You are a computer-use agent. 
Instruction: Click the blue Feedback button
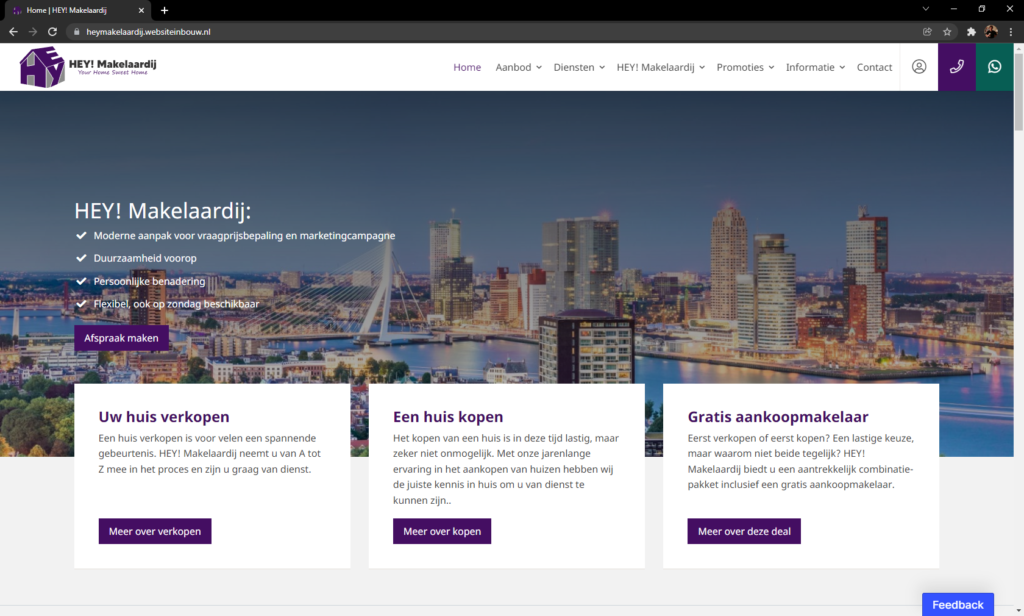tap(957, 604)
